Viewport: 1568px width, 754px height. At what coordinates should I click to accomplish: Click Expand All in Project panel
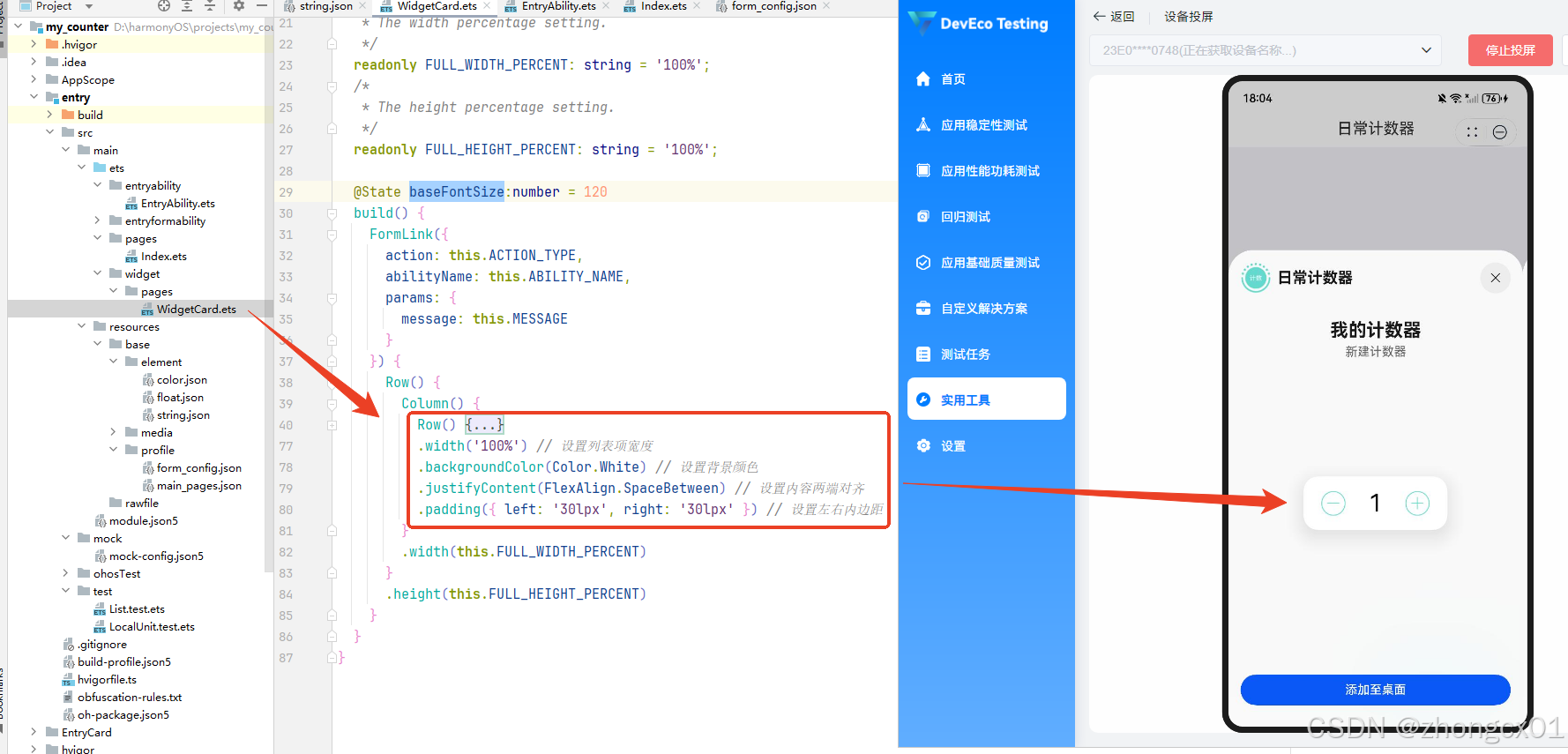pos(187,5)
